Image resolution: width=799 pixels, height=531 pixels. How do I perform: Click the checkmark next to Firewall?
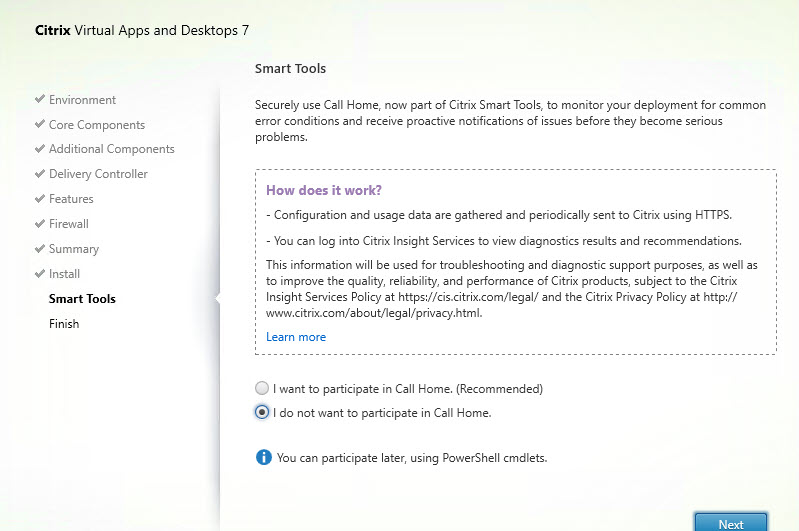39,224
